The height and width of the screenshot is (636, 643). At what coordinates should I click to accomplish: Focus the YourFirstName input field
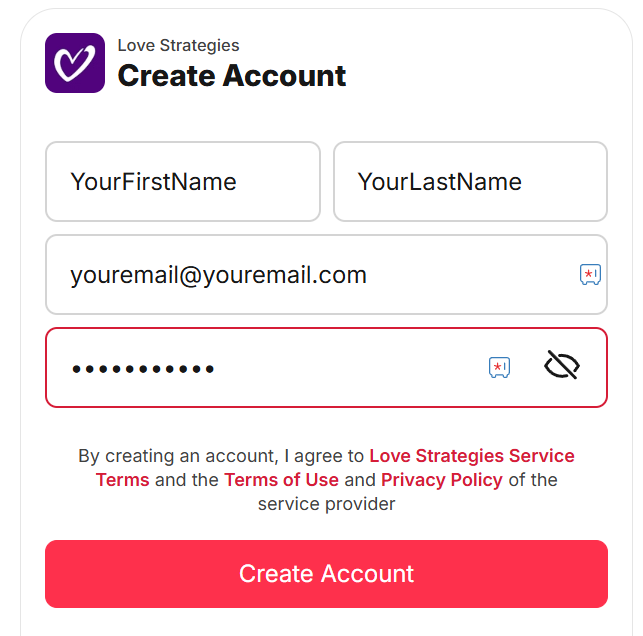click(x=183, y=182)
